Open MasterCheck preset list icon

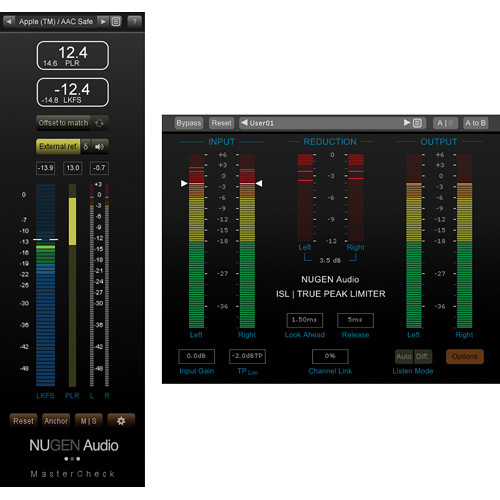pos(116,22)
